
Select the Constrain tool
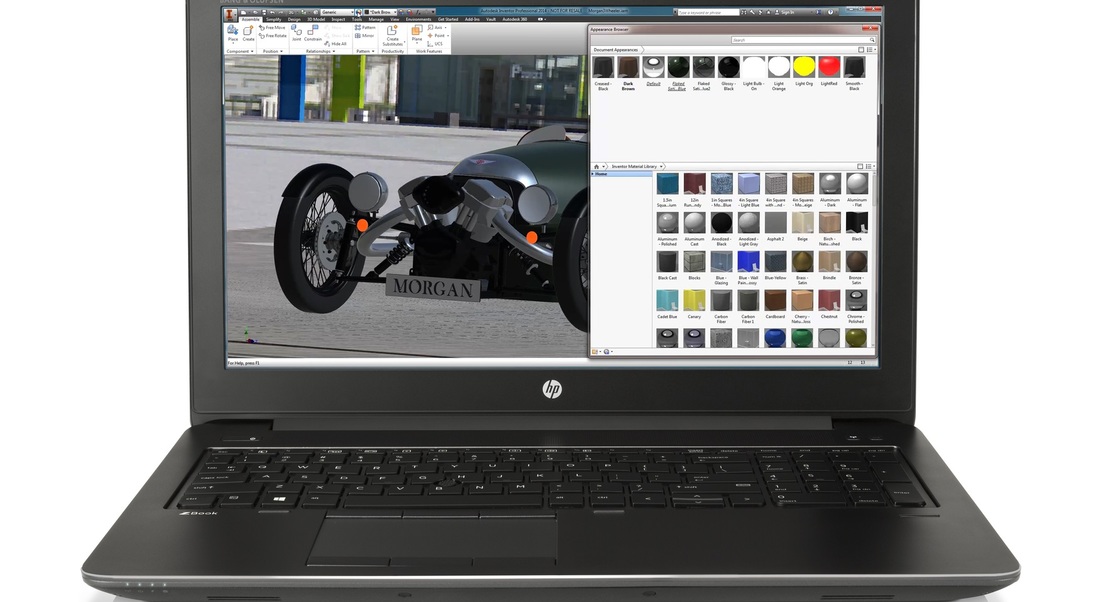point(313,33)
